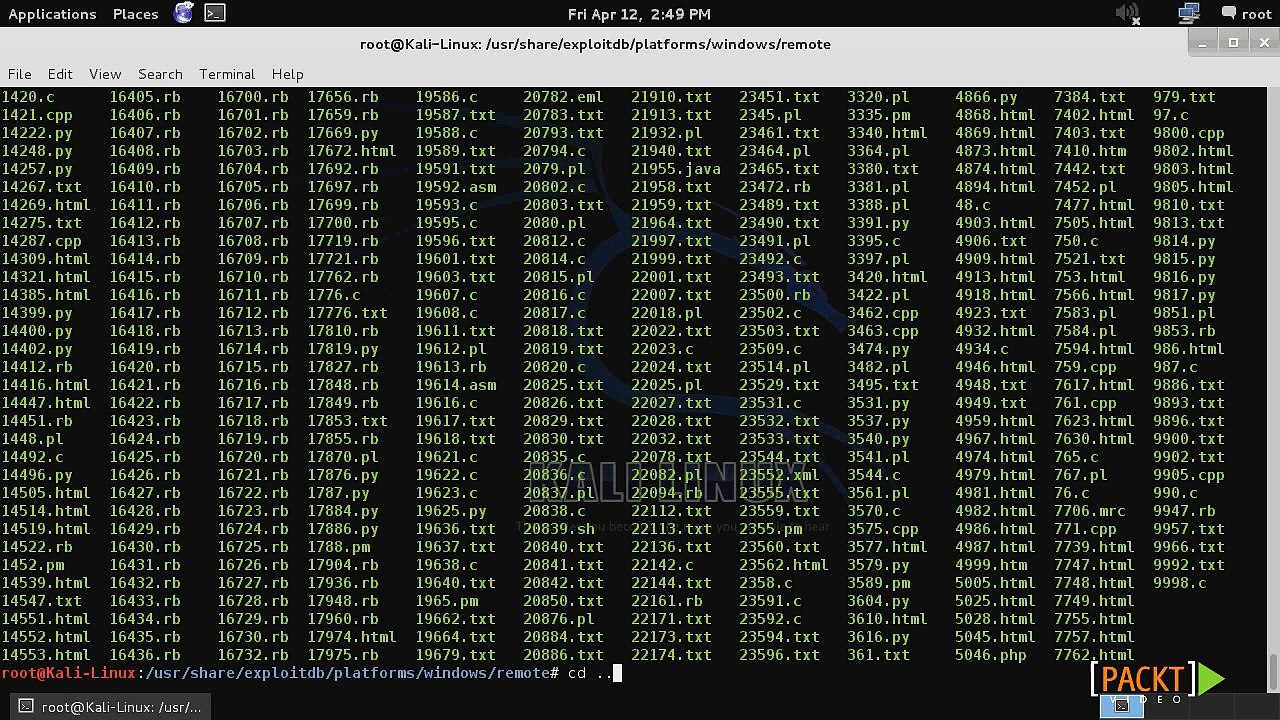Click the file name 14553.html
The image size is (1280, 720).
[x=46, y=655]
